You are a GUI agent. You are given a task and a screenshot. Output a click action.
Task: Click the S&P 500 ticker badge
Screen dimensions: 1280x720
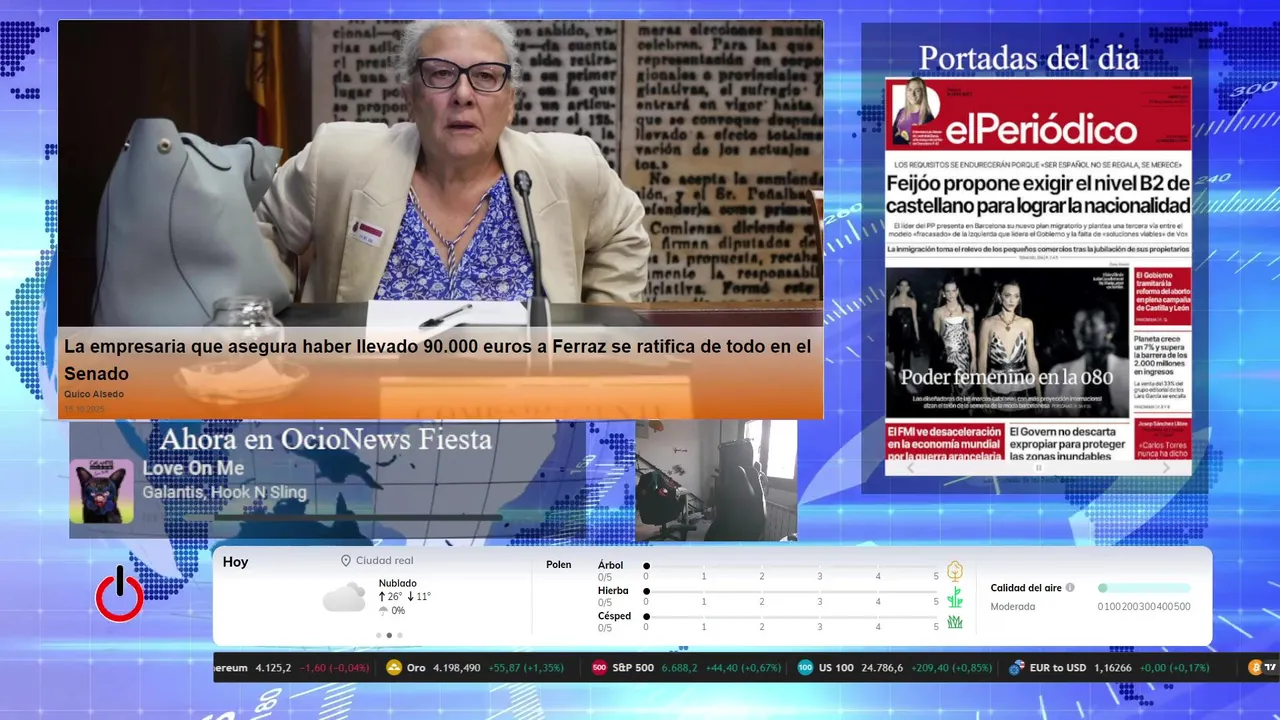point(600,668)
